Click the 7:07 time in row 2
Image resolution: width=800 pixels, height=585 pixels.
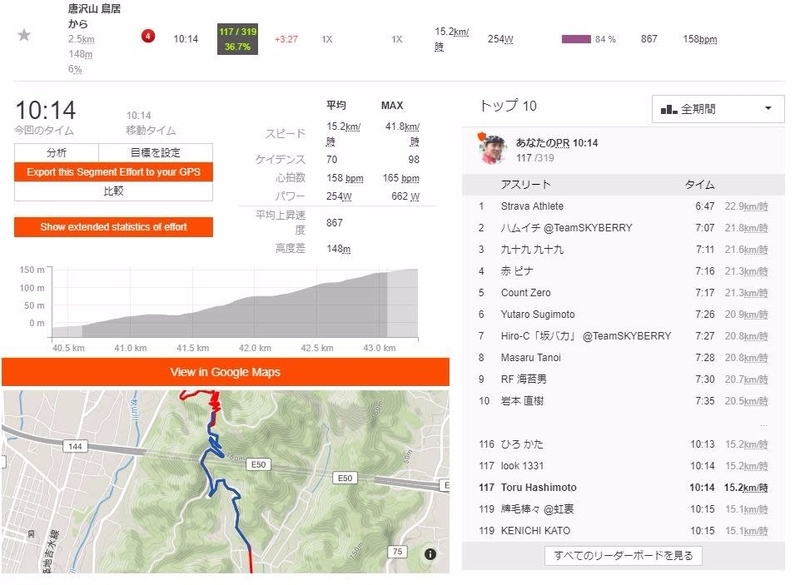pyautogui.click(x=705, y=228)
